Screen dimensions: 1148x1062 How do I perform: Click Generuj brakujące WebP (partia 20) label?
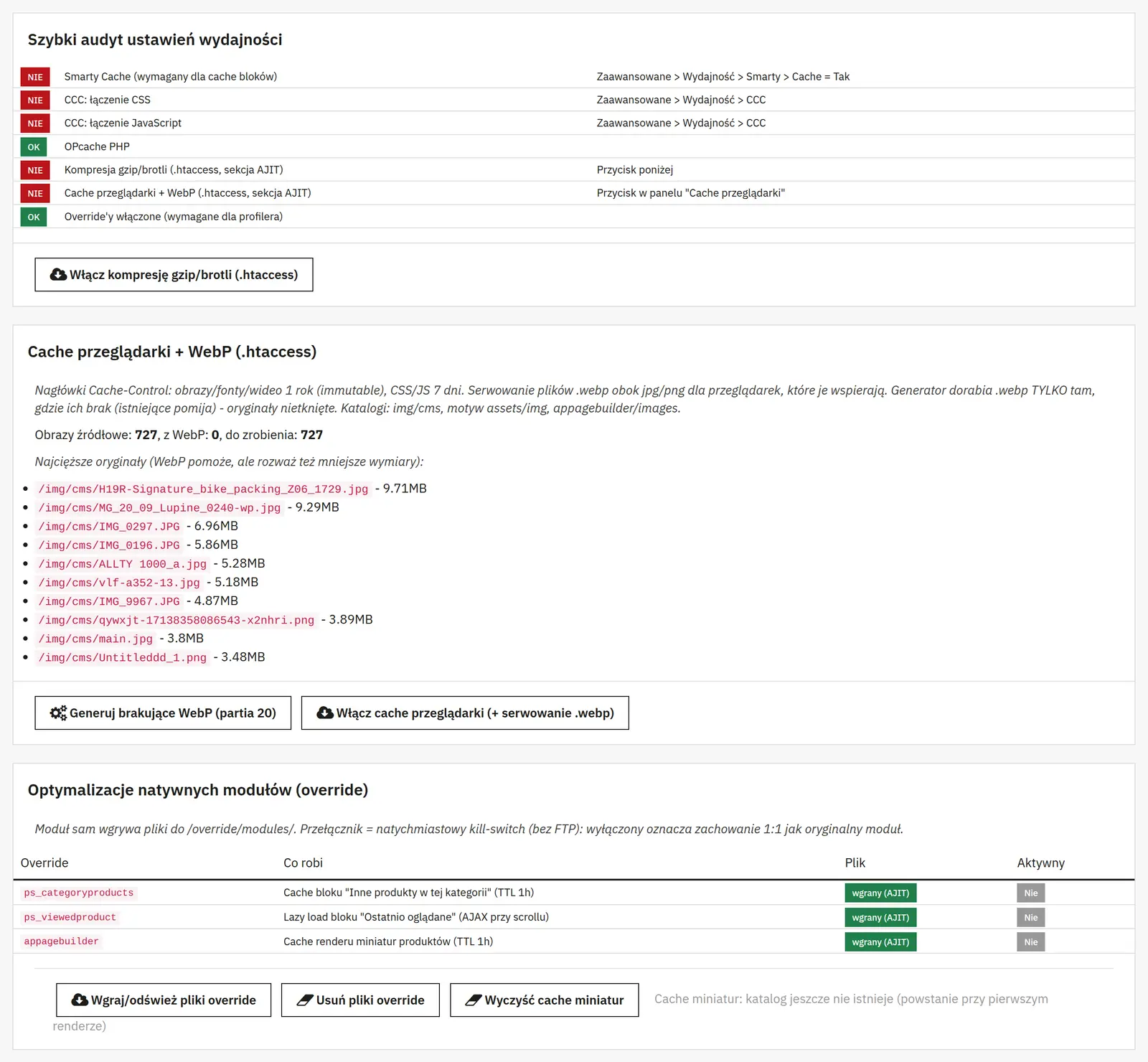[173, 713]
